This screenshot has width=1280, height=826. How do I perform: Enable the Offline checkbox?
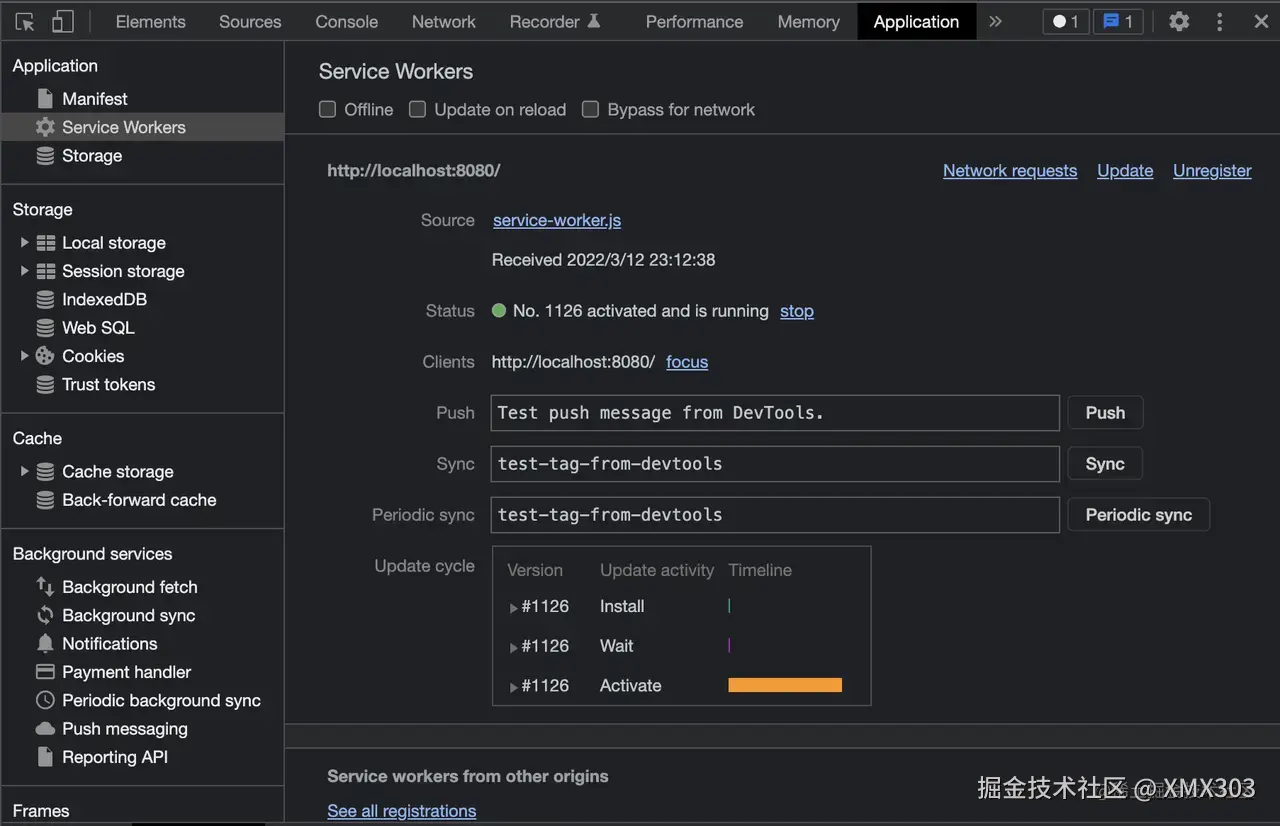(x=327, y=110)
